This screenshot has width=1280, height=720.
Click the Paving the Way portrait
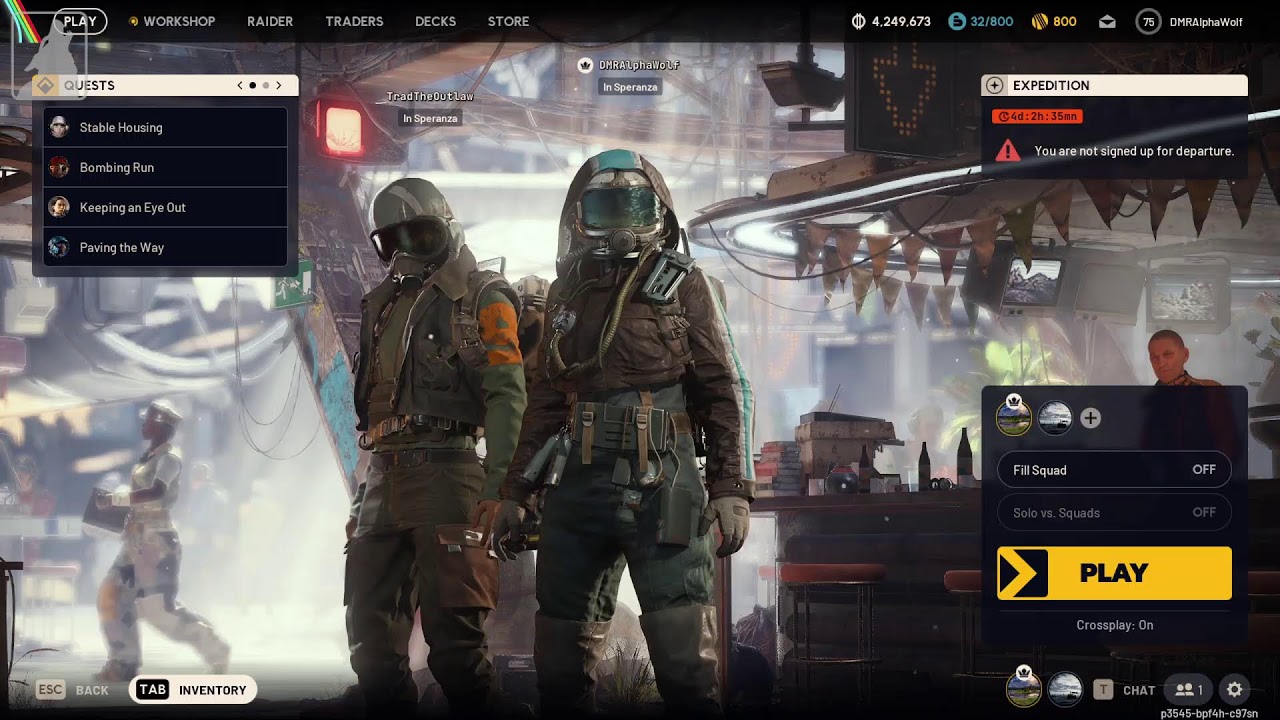(59, 247)
